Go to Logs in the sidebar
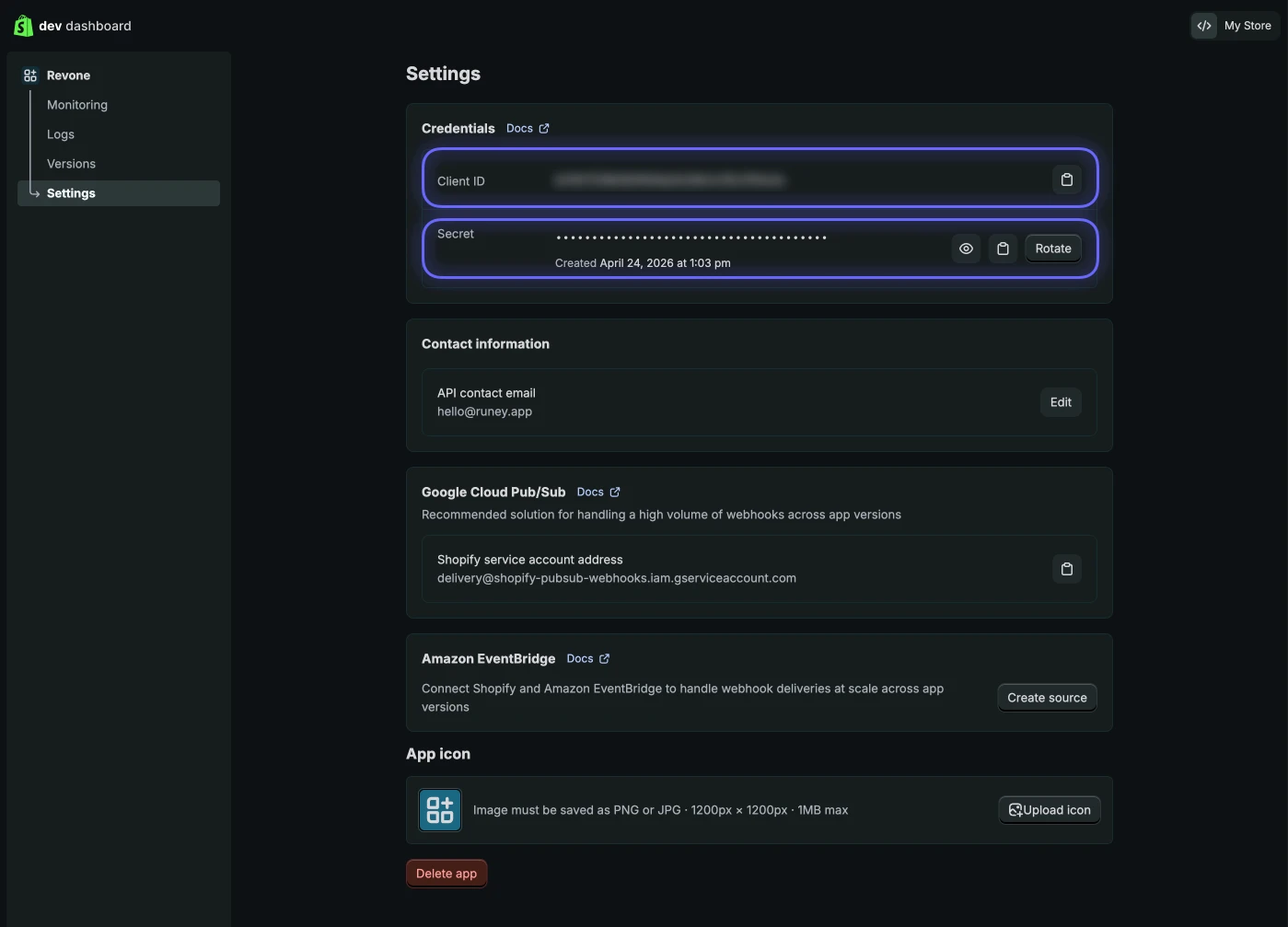 click(61, 134)
